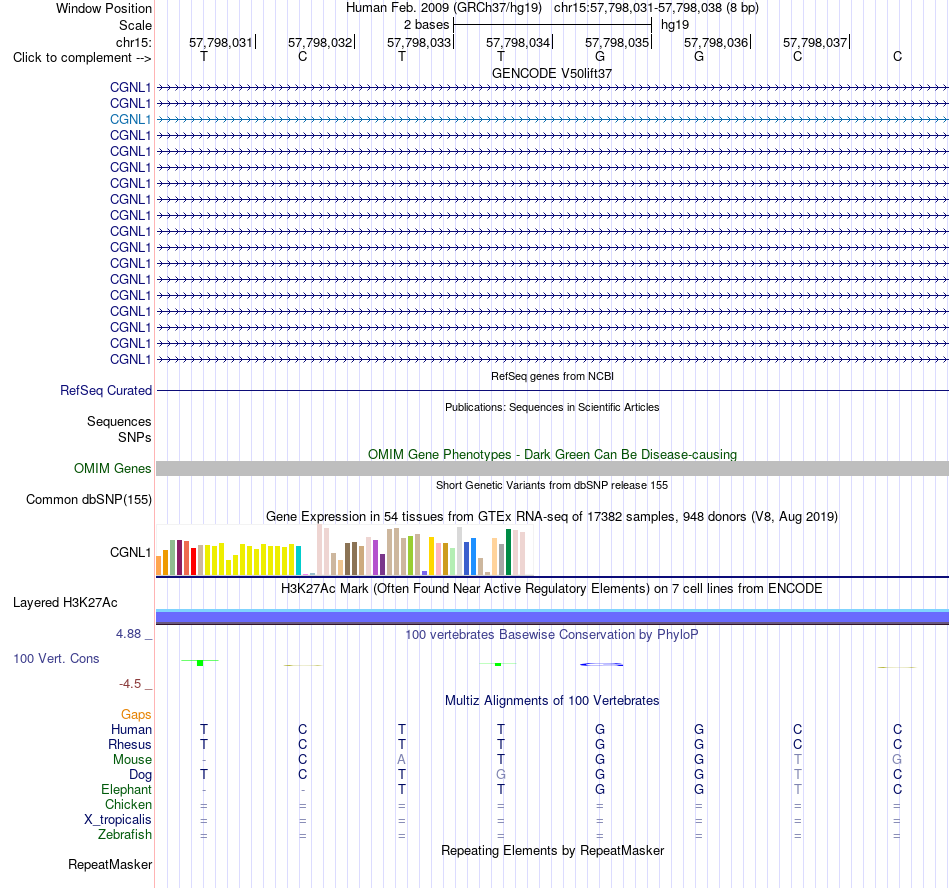This screenshot has width=950, height=888.
Task: Click the CGNL1 label beside GTEx bar chart
Action: coord(130,552)
